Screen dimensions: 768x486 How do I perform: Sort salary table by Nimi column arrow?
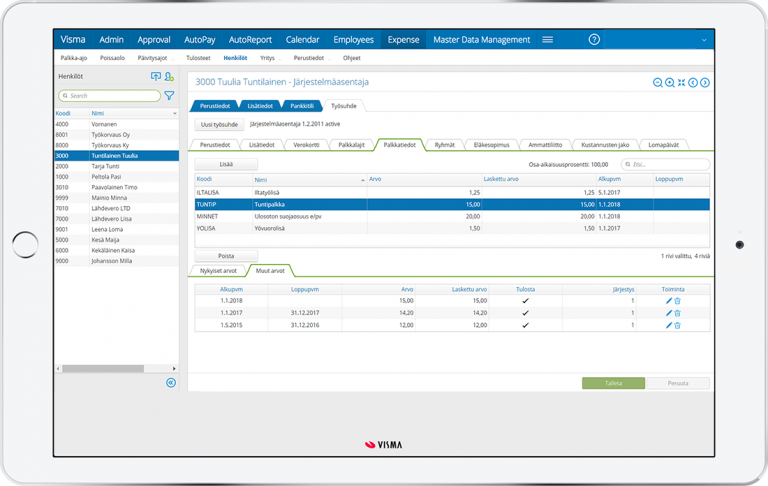pyautogui.click(x=362, y=180)
